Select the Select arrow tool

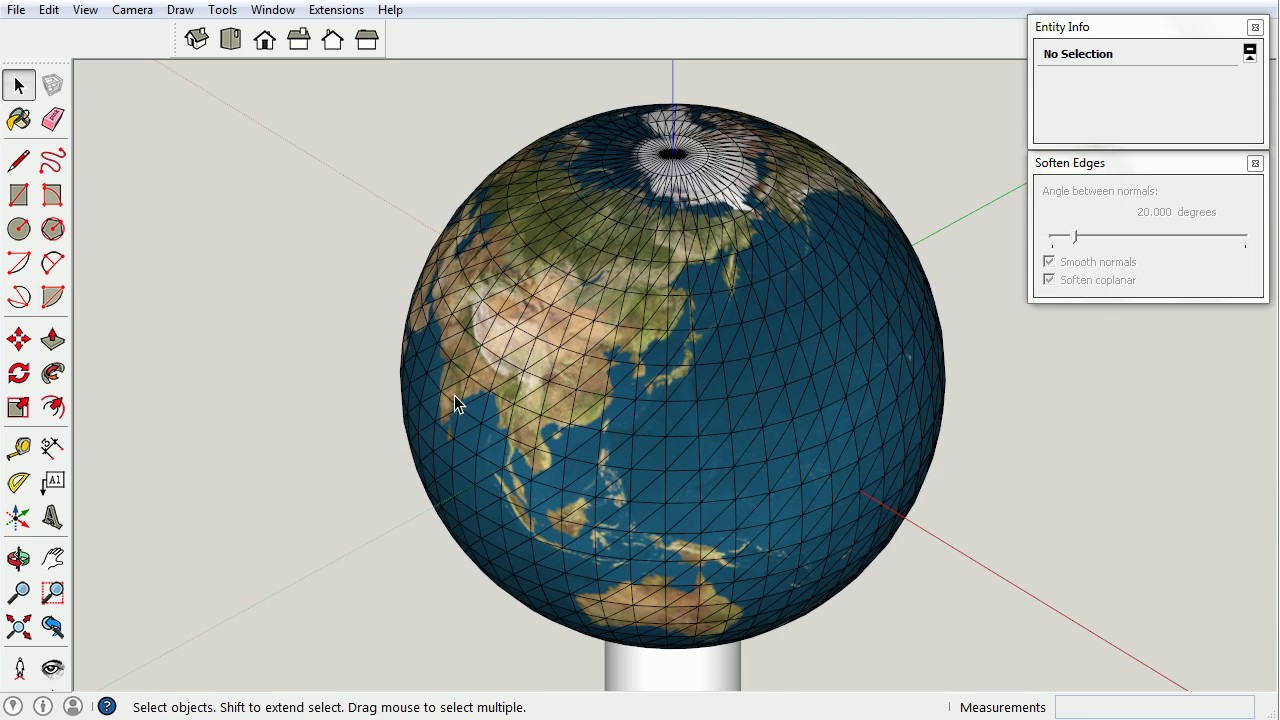[x=18, y=86]
